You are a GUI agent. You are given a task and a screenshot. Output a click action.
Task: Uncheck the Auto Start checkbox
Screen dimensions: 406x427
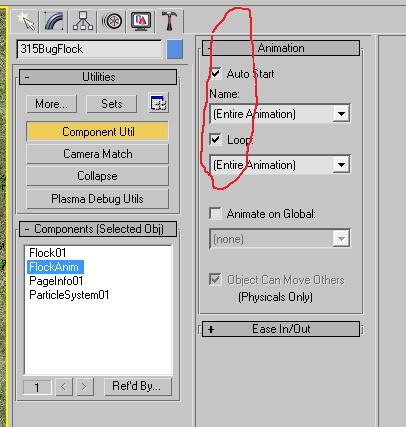pyautogui.click(x=215, y=73)
